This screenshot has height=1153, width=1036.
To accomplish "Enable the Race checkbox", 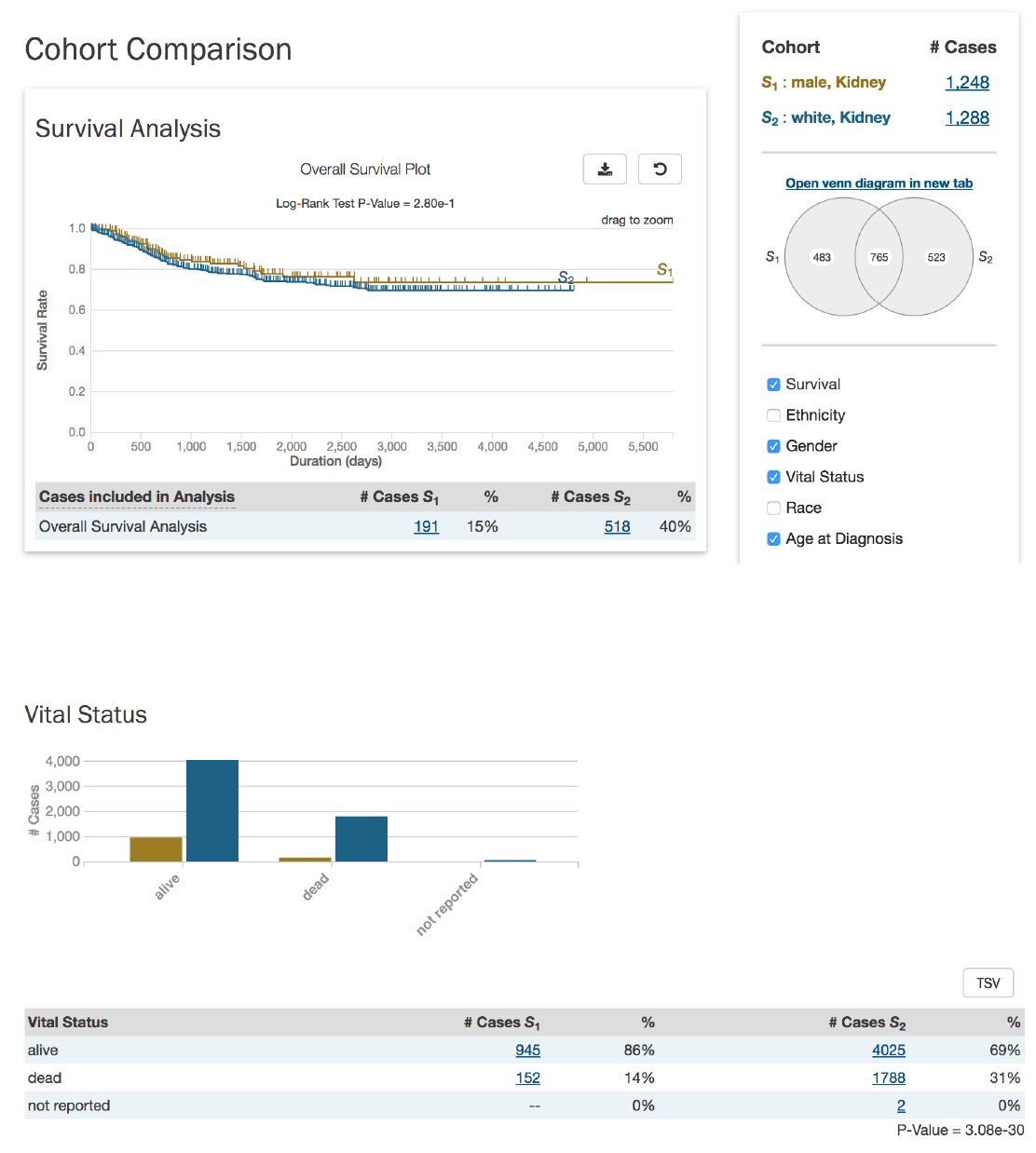I will tap(773, 508).
